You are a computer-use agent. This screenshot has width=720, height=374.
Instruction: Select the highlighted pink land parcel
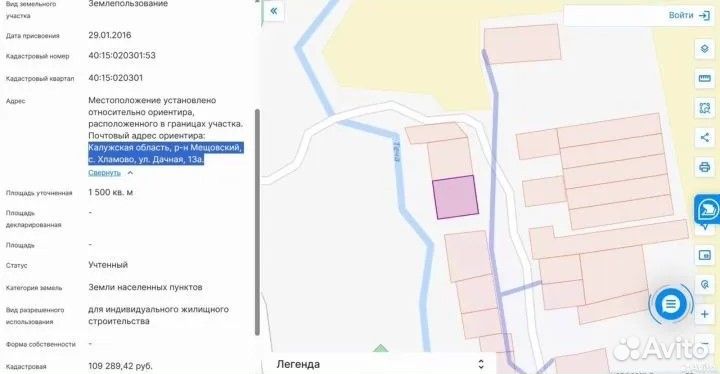(x=456, y=197)
